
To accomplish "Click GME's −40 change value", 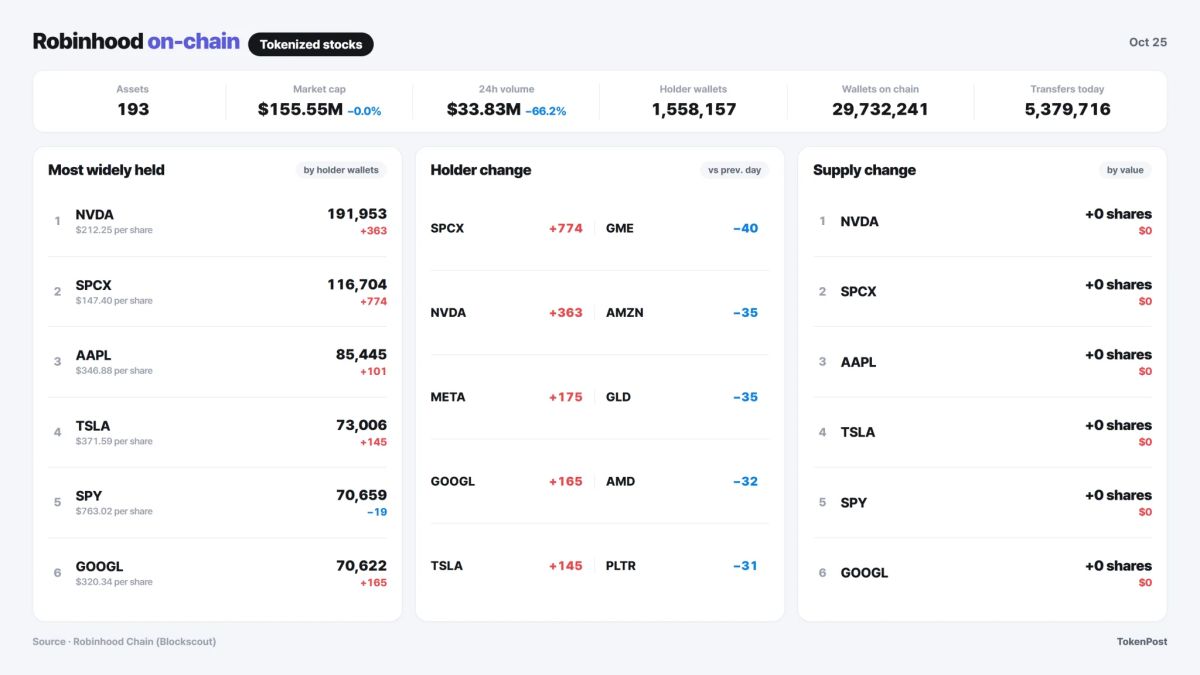I will click(745, 228).
